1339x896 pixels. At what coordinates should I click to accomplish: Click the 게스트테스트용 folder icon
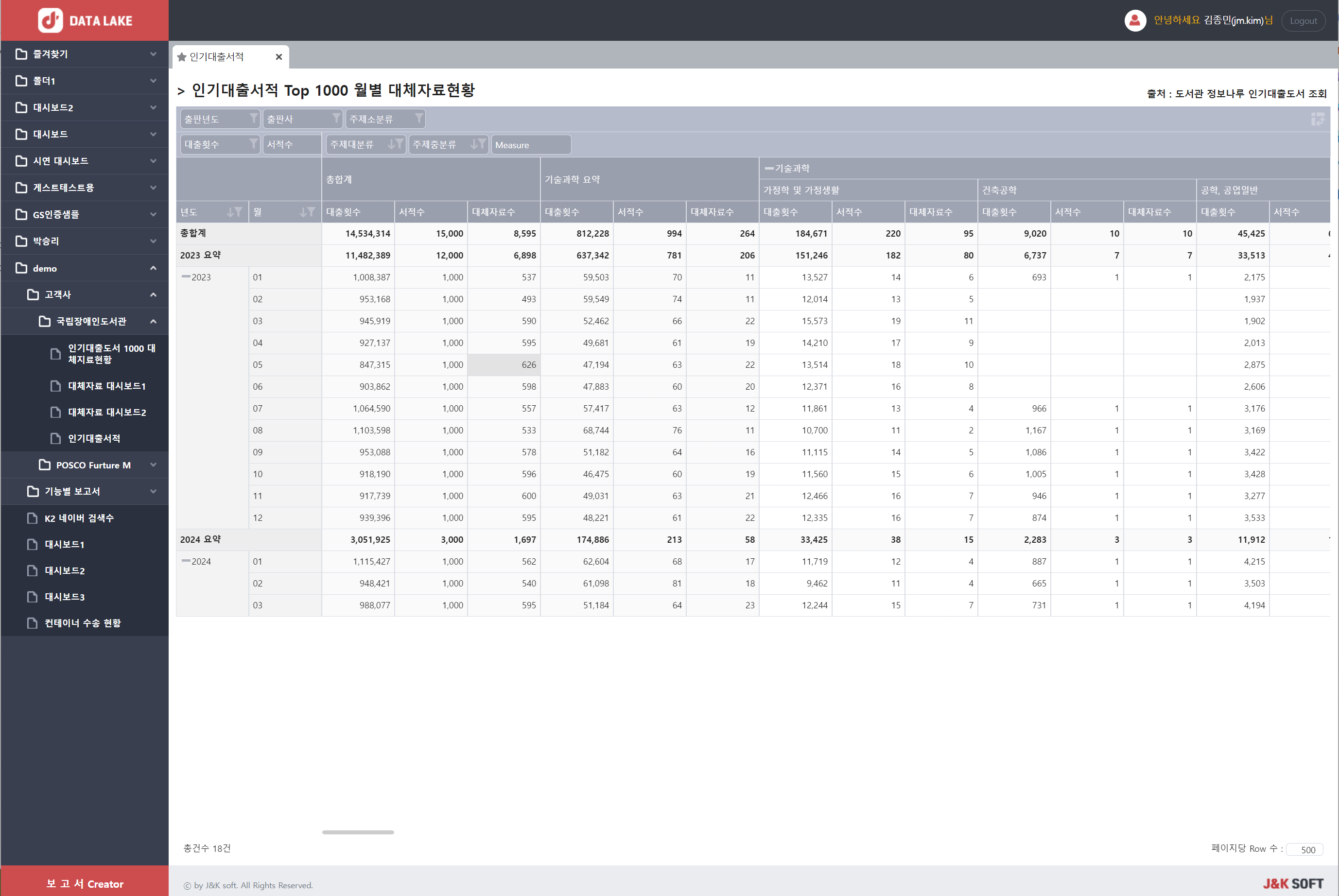pyautogui.click(x=21, y=188)
